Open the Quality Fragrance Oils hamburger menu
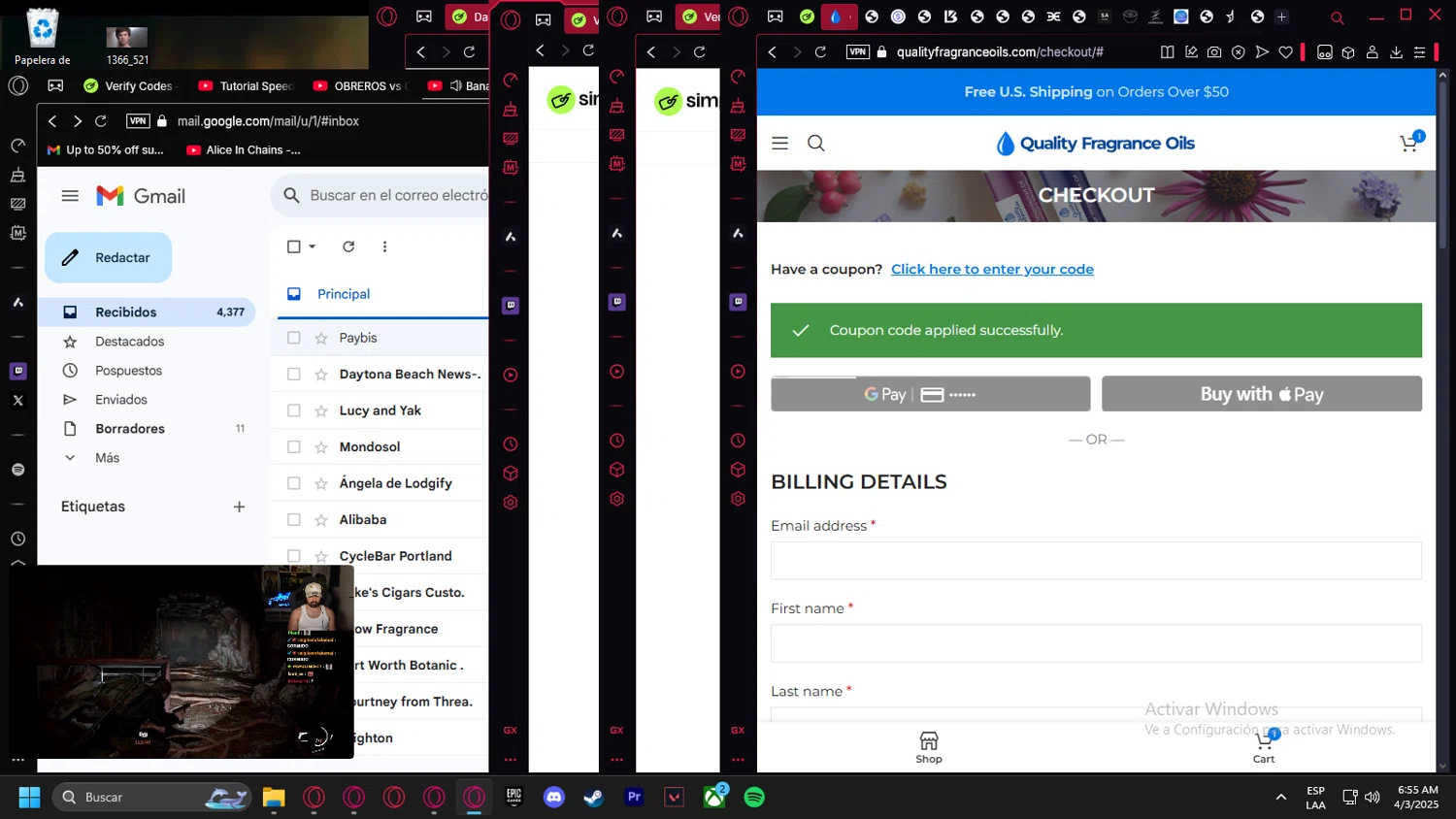The height and width of the screenshot is (819, 1456). 779,144
